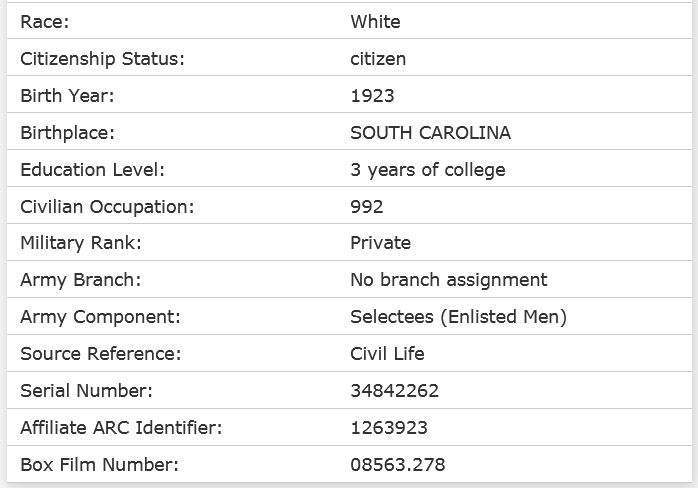Click the Serial Number label

tap(86, 391)
